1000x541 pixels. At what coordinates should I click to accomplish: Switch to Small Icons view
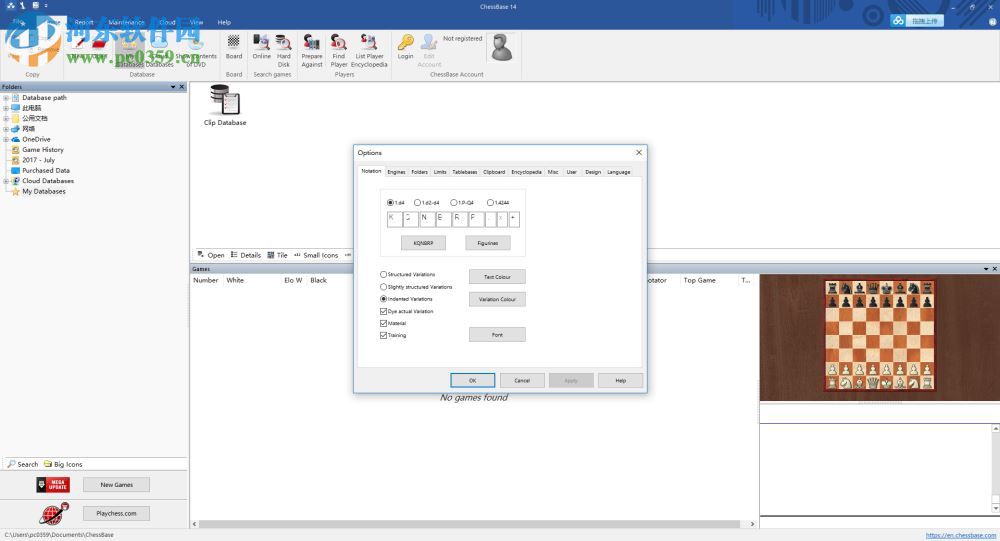tap(316, 255)
